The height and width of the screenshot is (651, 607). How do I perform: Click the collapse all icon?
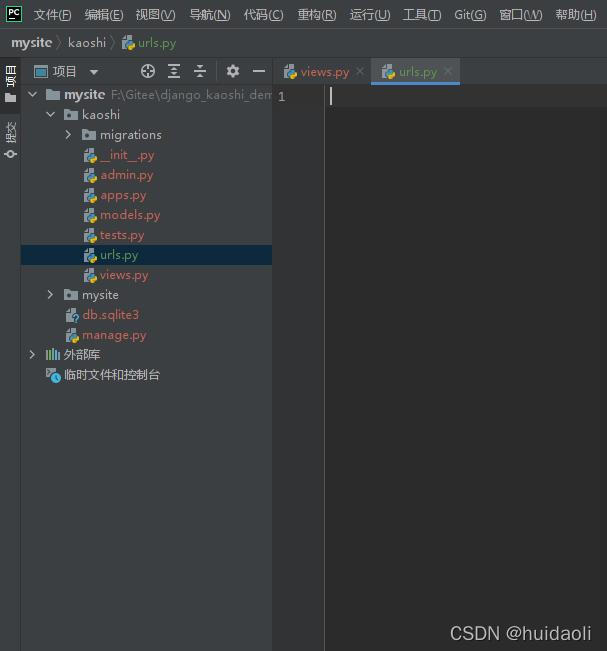point(200,71)
